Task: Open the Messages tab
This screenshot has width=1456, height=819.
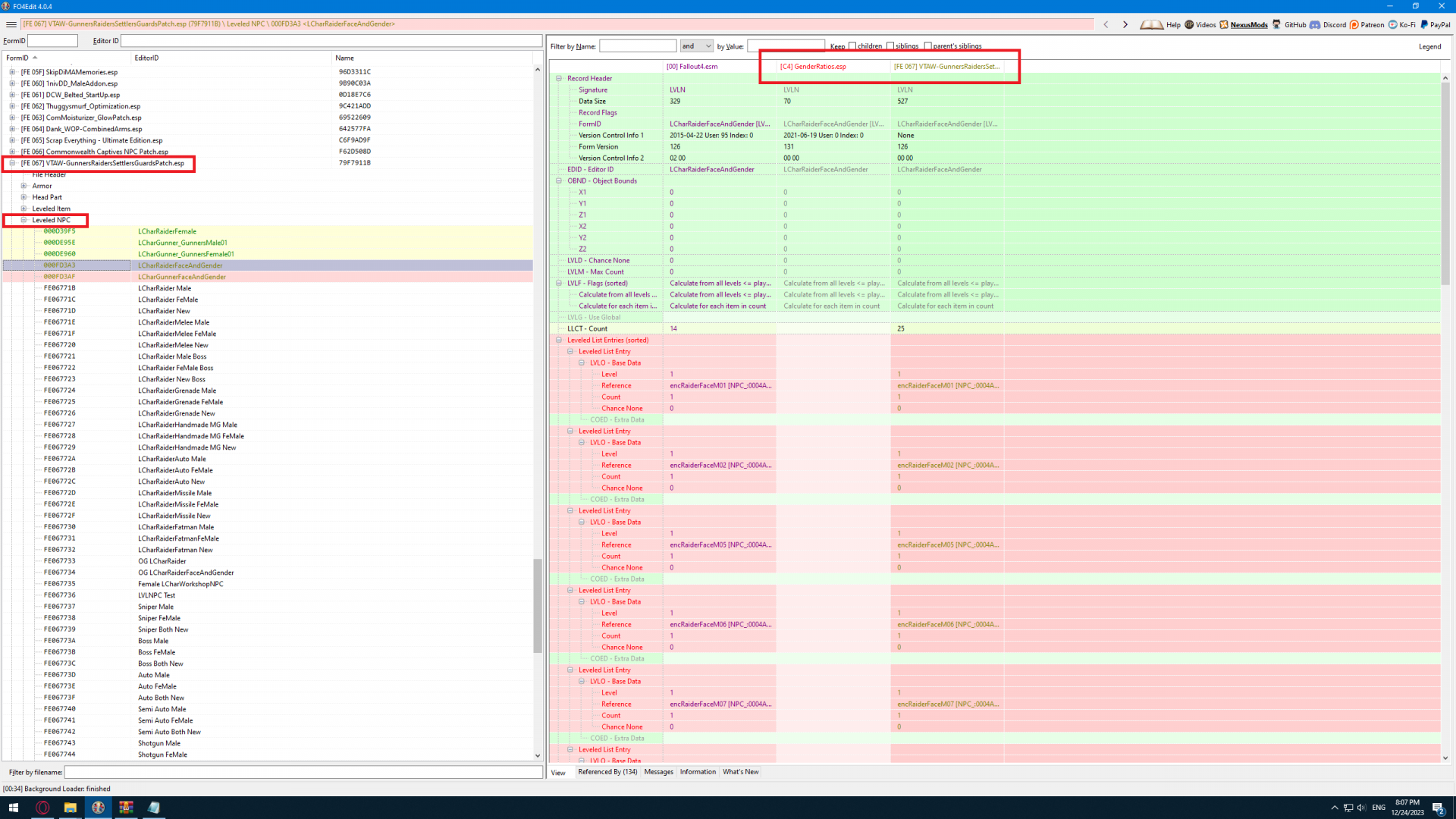Action: (x=658, y=772)
